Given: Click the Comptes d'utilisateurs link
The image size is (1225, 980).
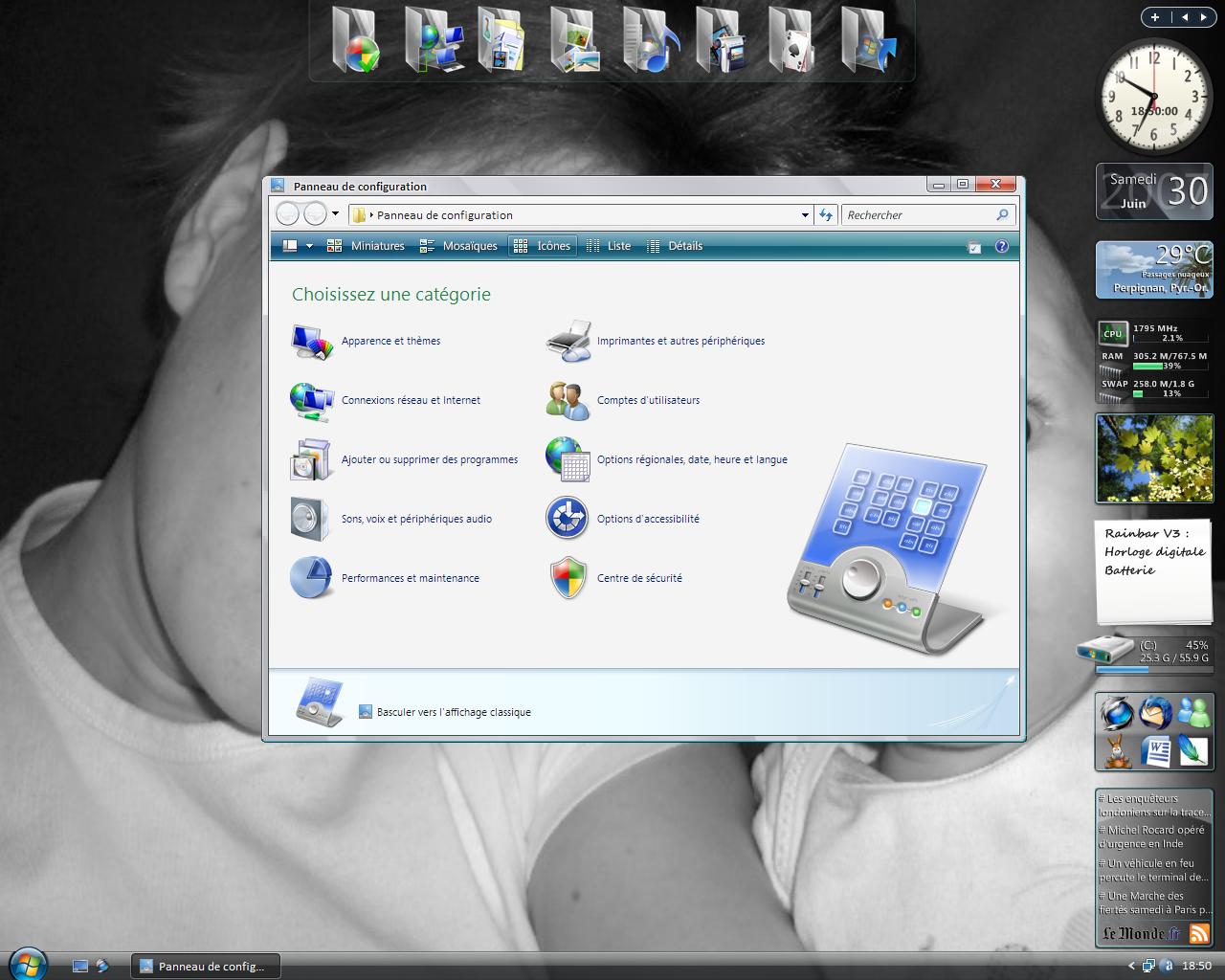Looking at the screenshot, I should (648, 400).
